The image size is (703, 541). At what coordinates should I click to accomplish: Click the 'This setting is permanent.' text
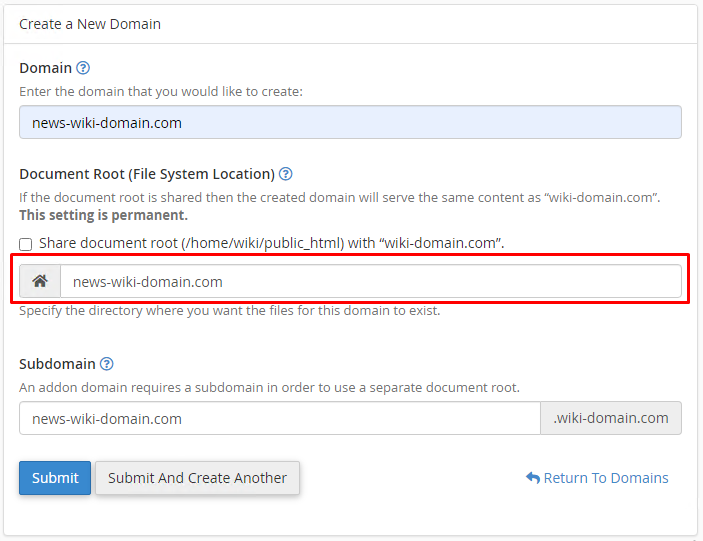click(x=103, y=215)
